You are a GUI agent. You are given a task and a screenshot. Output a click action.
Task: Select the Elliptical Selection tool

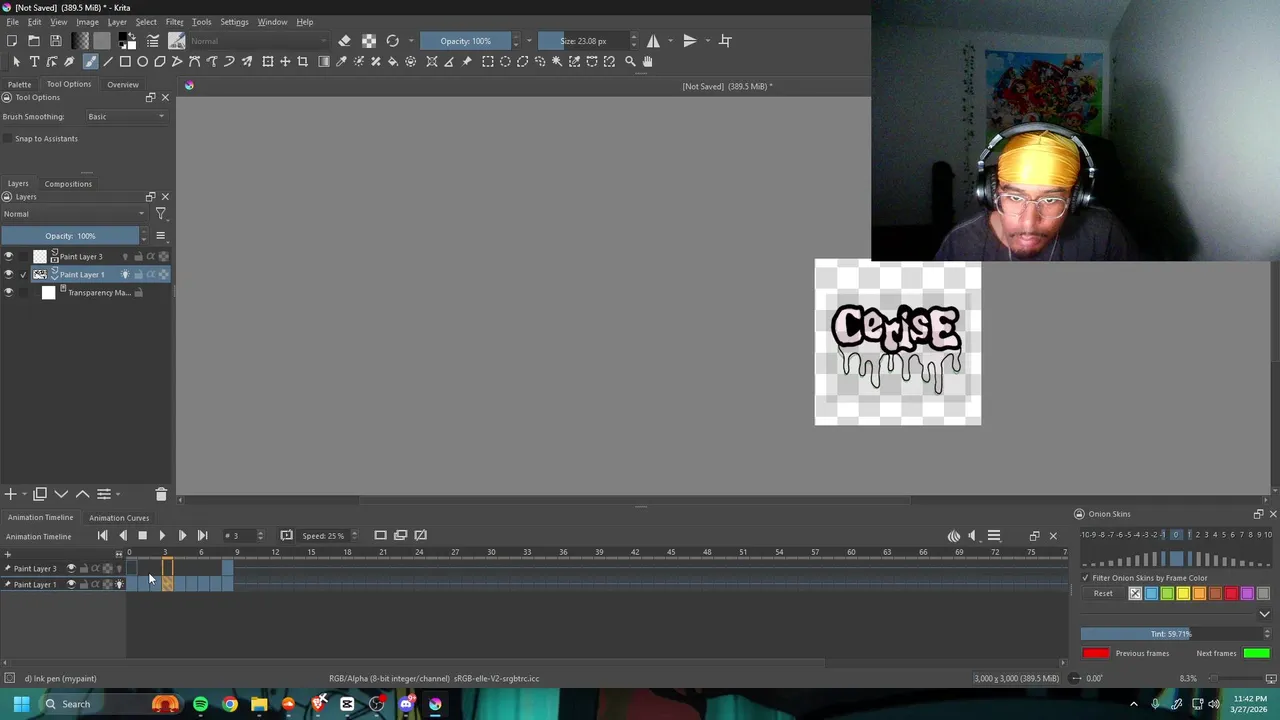505,61
